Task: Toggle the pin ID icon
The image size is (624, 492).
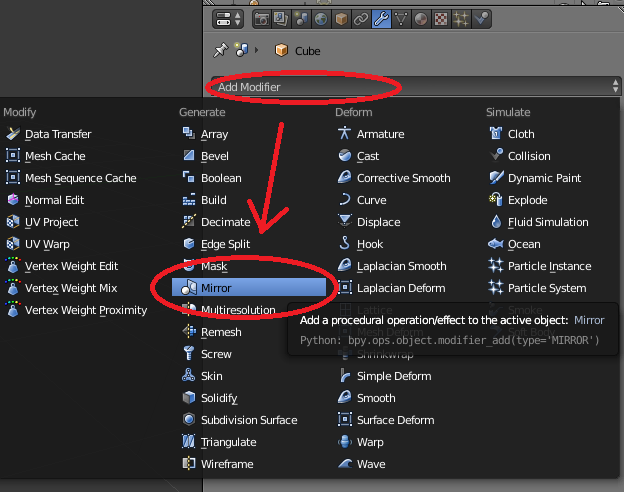Action: click(x=220, y=51)
